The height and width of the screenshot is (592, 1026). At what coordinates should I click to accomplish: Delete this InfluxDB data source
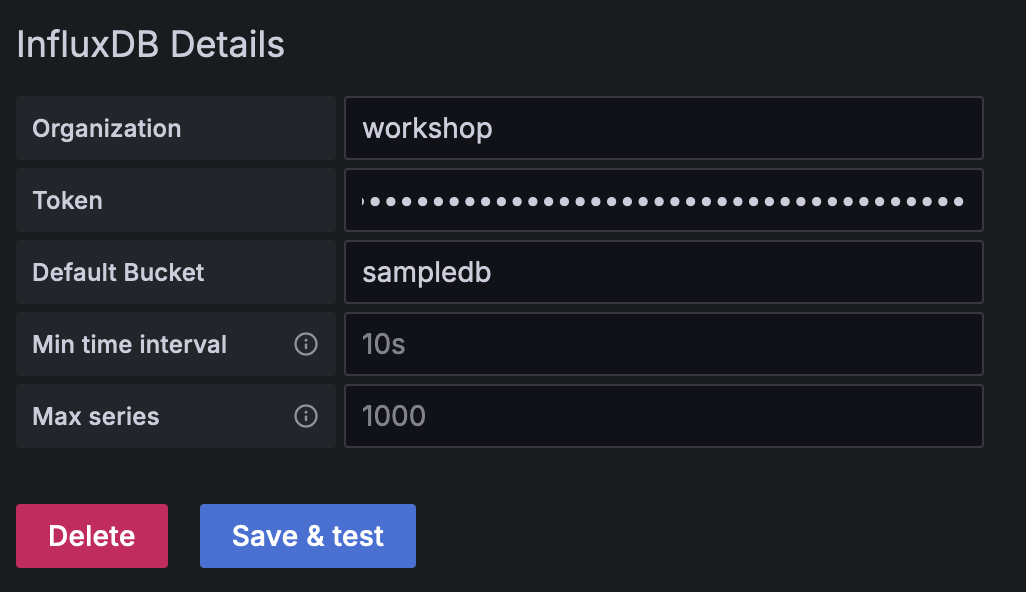pyautogui.click(x=92, y=536)
